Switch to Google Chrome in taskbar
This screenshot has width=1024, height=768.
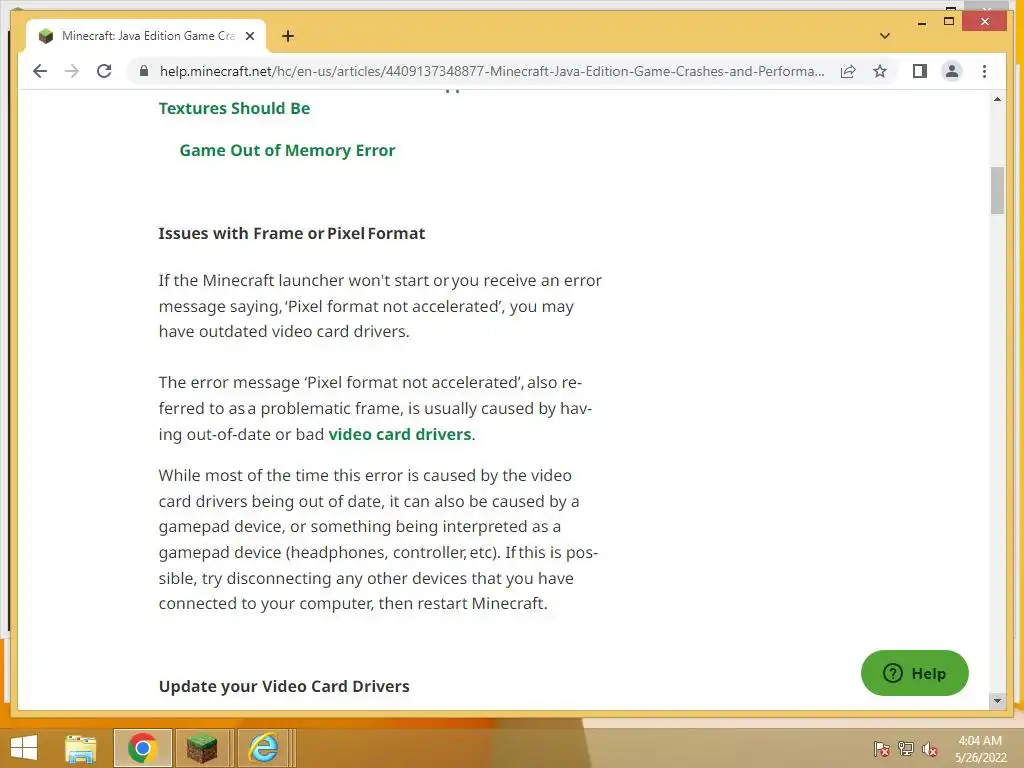(x=142, y=748)
